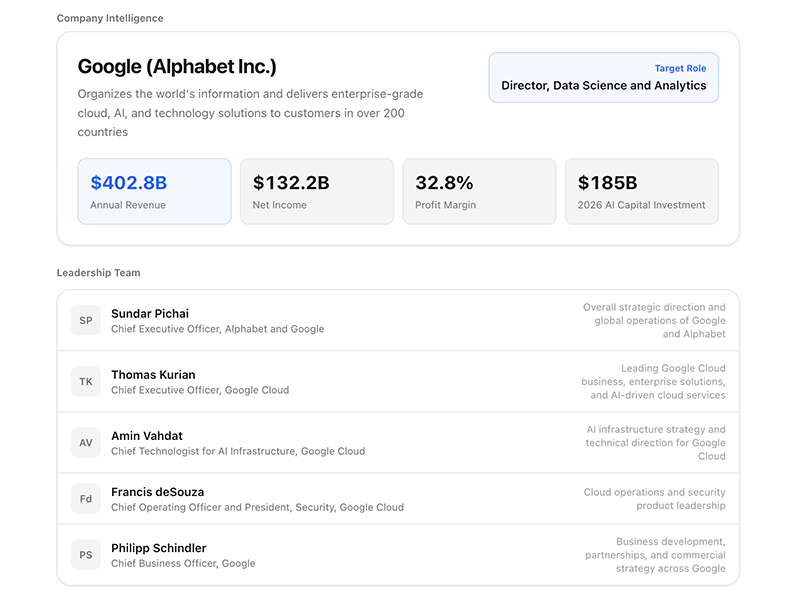Click the SP avatar for Sundar Pichai
Image resolution: width=800 pixels, height=600 pixels.
(x=86, y=320)
